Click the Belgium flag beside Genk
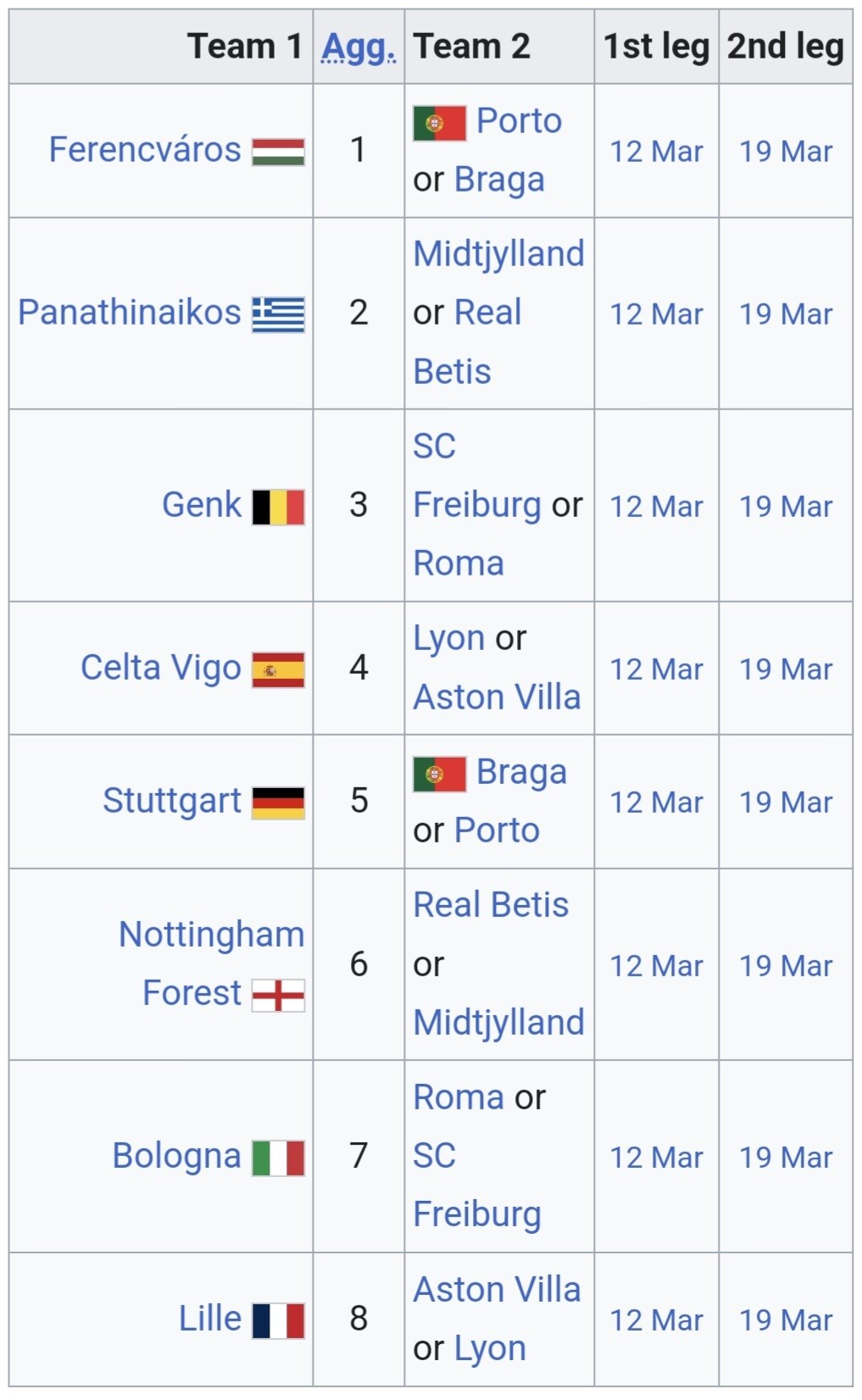The height and width of the screenshot is (1400, 862). pos(278,507)
